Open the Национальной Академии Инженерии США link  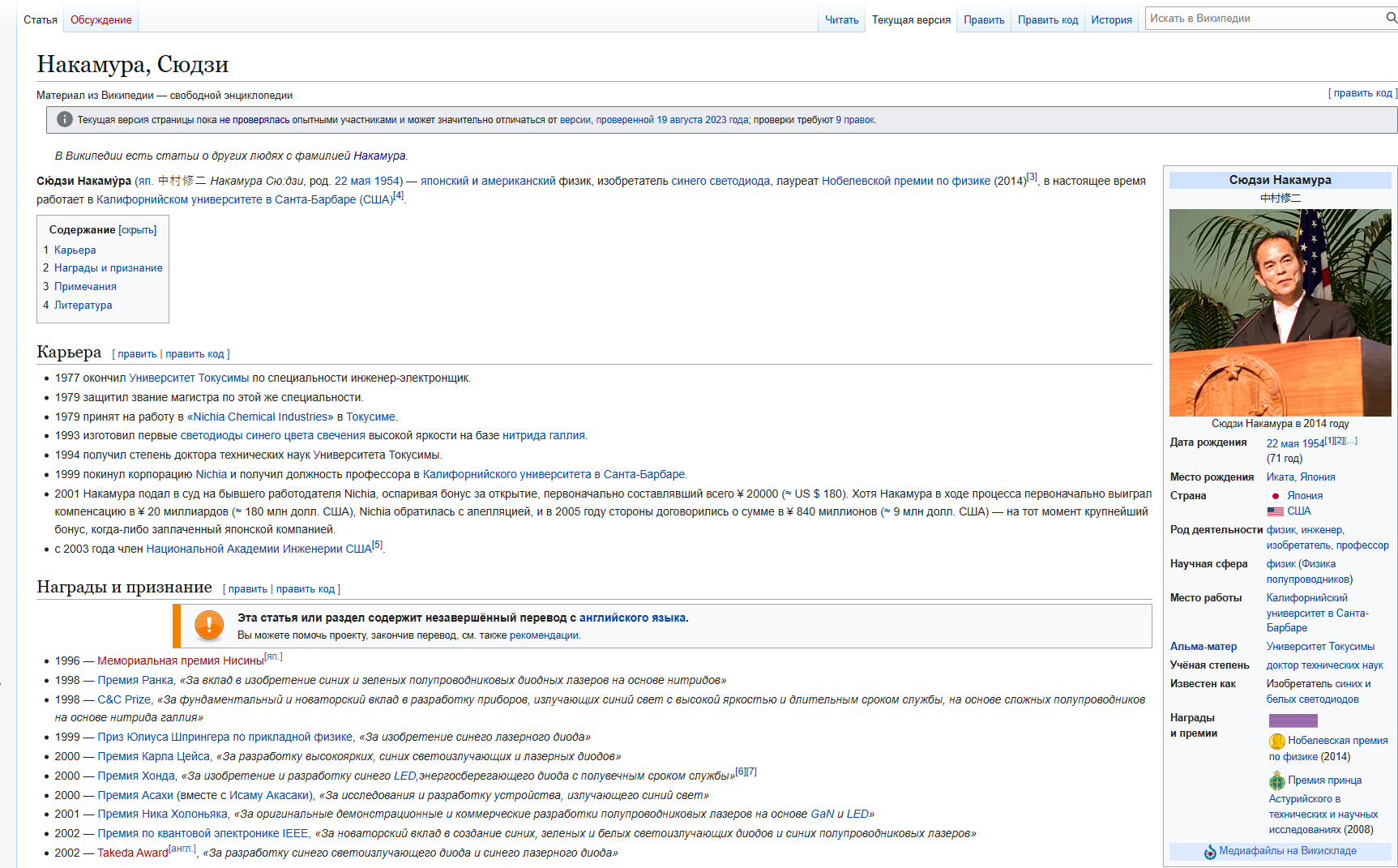(259, 549)
